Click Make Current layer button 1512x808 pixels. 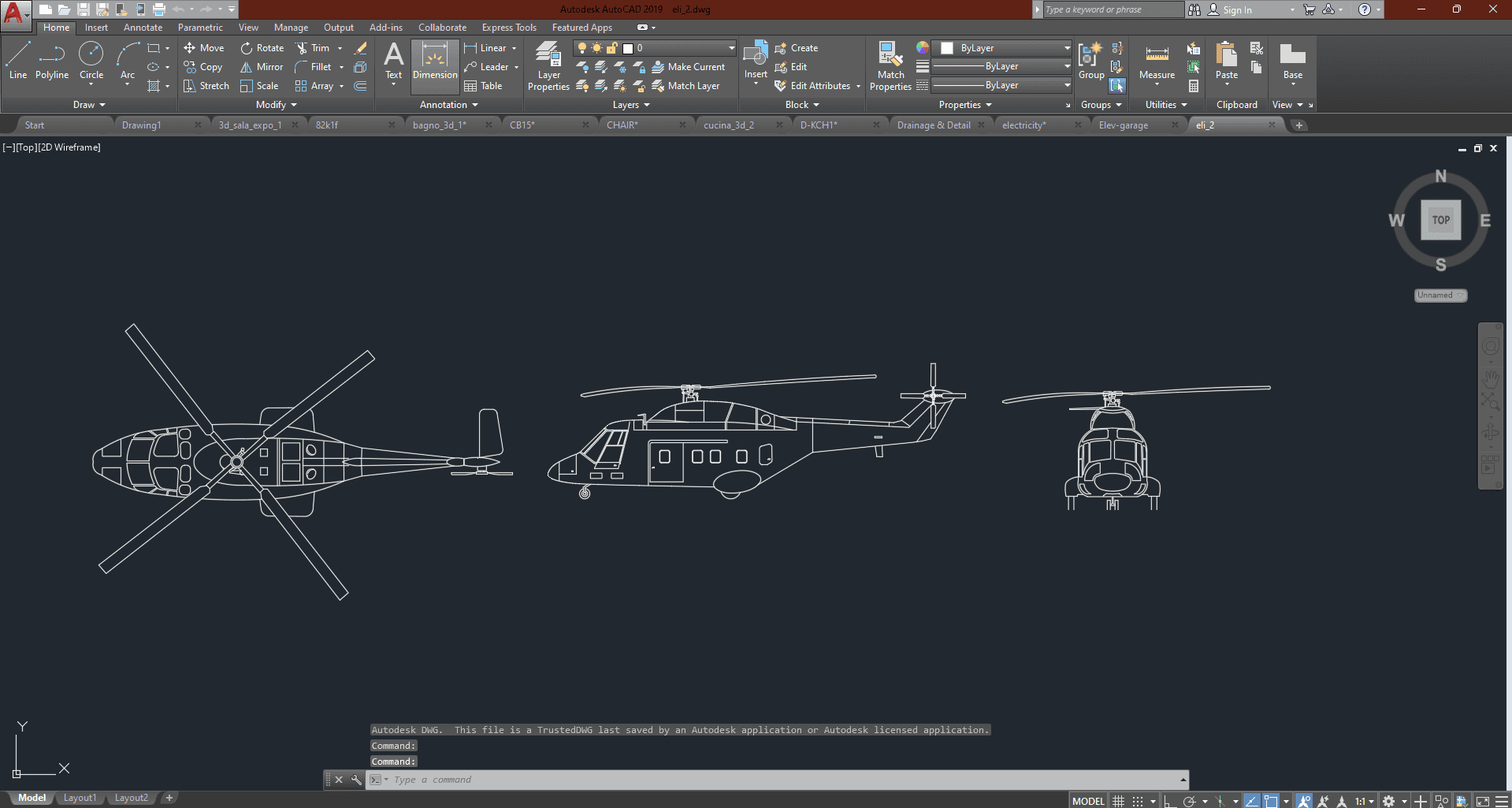(x=688, y=67)
